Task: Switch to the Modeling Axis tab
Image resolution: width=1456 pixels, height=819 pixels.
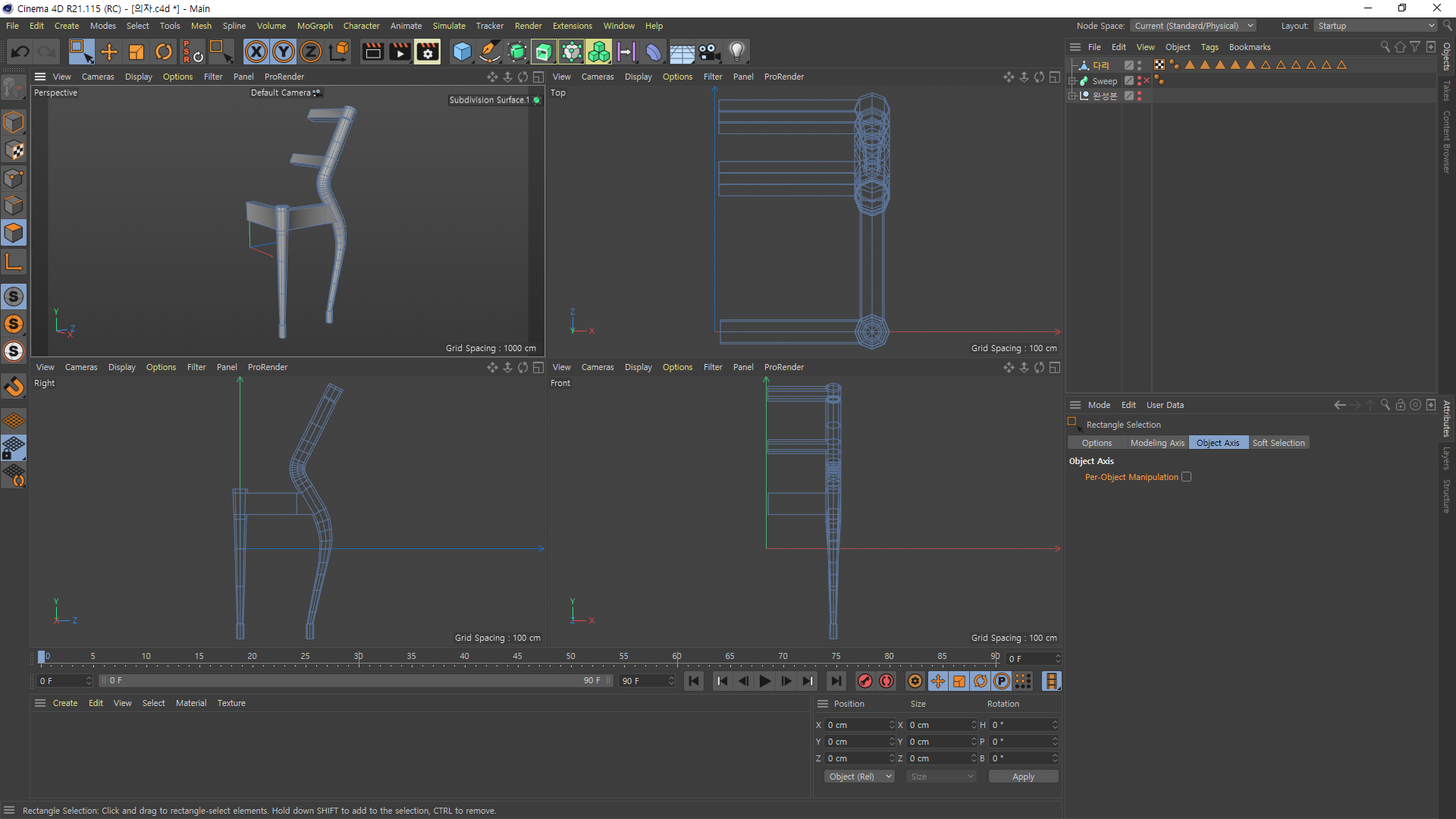Action: pos(1156,443)
